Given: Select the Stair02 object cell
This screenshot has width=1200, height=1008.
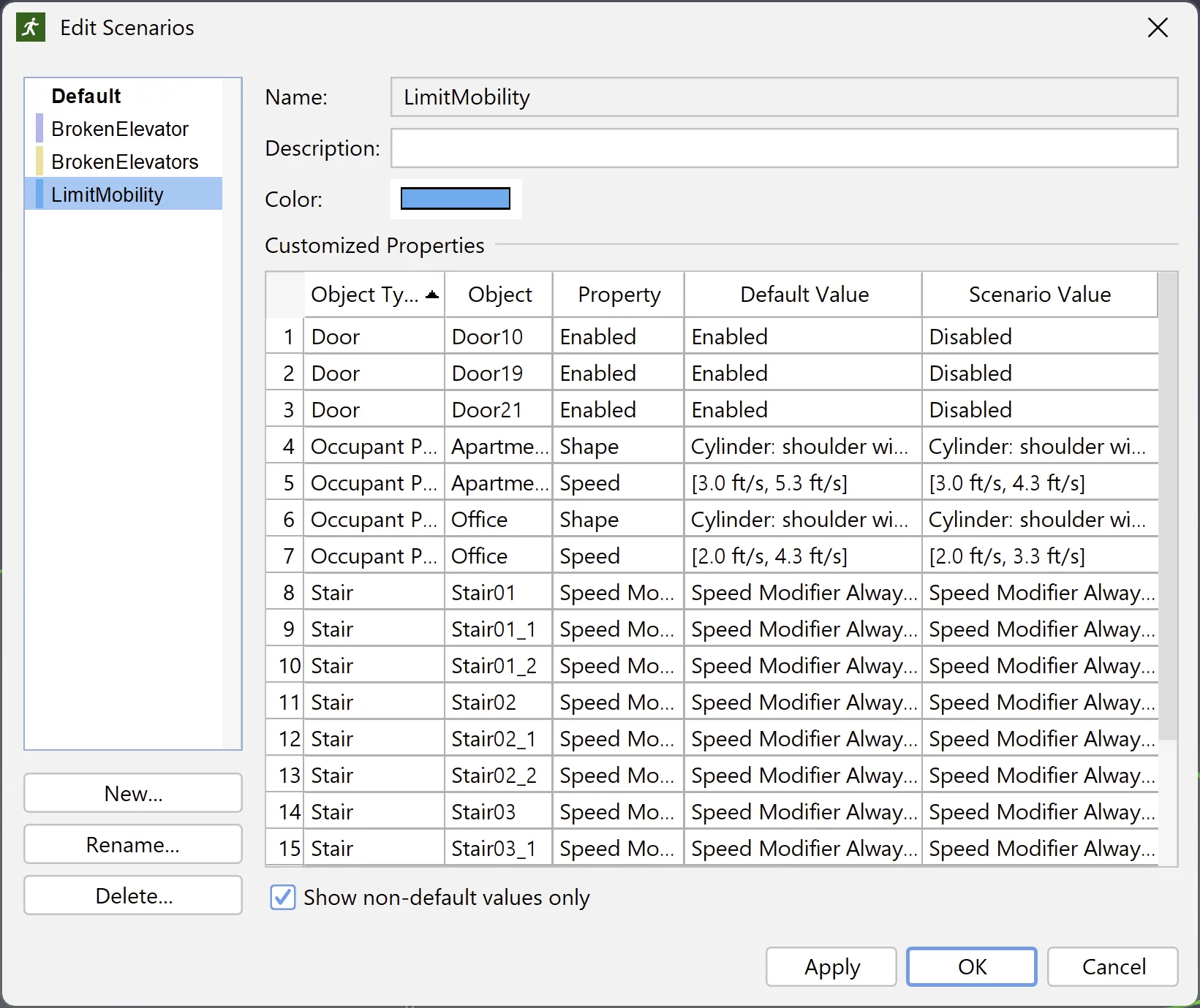Looking at the screenshot, I should [x=499, y=702].
